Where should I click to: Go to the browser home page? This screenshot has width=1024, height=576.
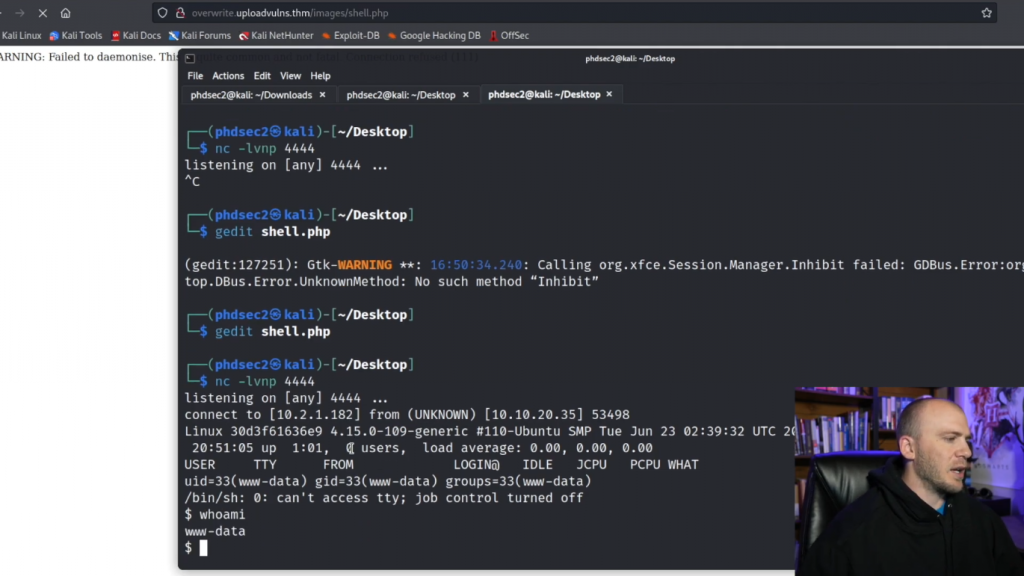click(65, 13)
